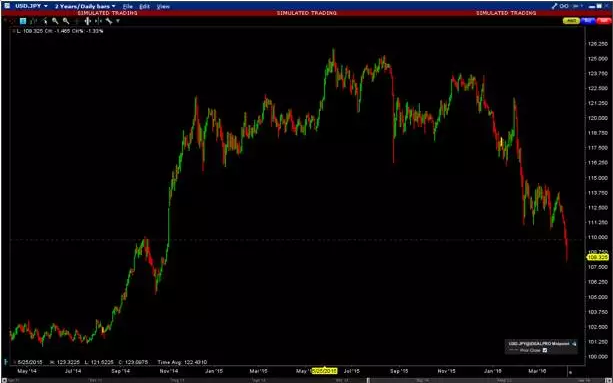Select the arrow pointer tool in toolbar
Screen dimensions: 613x383
(x=45, y=21)
